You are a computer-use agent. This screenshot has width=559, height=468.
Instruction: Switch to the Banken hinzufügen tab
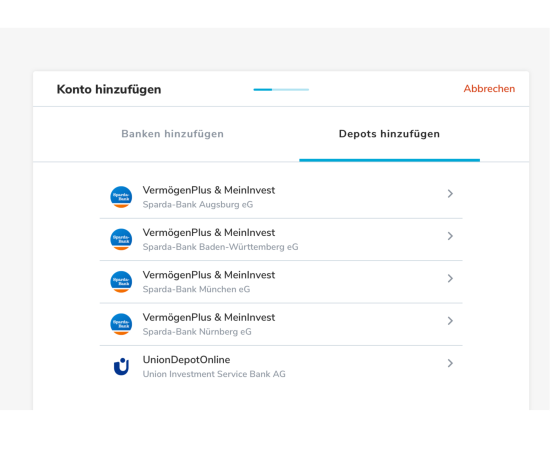coord(173,134)
